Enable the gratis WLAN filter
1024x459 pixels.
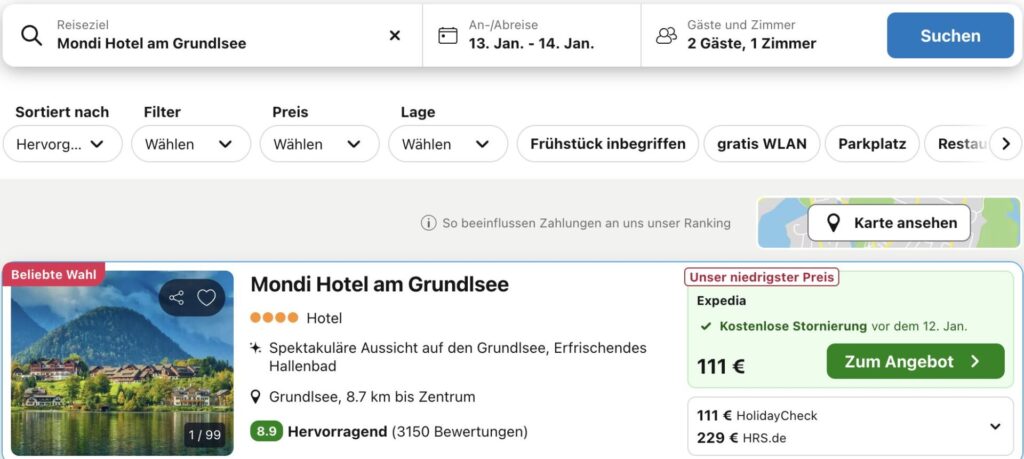click(761, 144)
